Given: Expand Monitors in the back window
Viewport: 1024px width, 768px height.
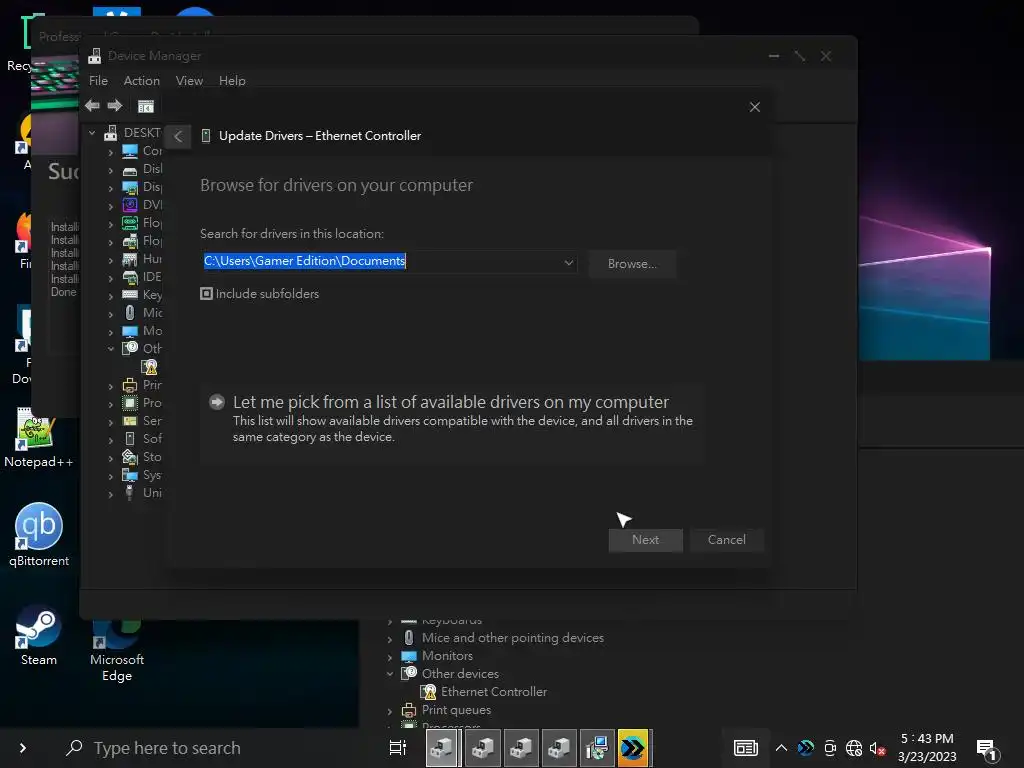Looking at the screenshot, I should coord(390,657).
